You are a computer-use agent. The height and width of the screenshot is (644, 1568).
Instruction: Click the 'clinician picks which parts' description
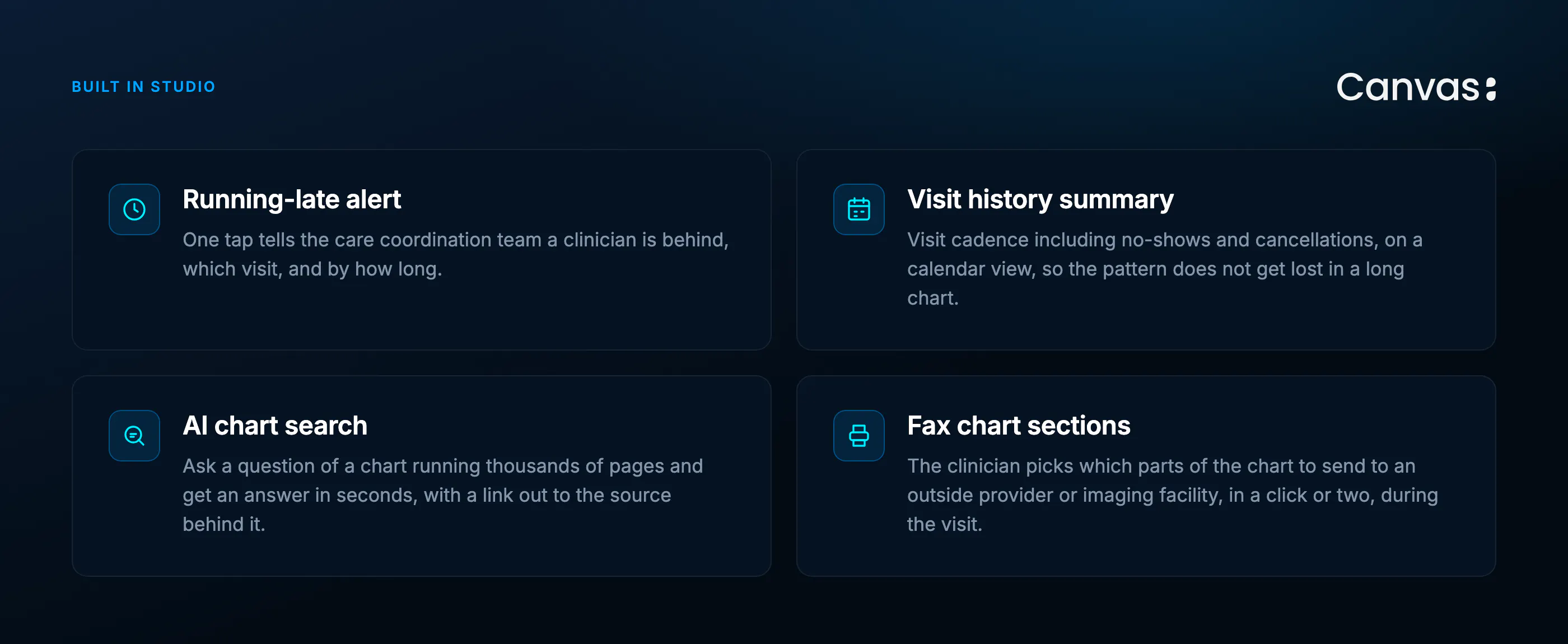click(x=1172, y=495)
